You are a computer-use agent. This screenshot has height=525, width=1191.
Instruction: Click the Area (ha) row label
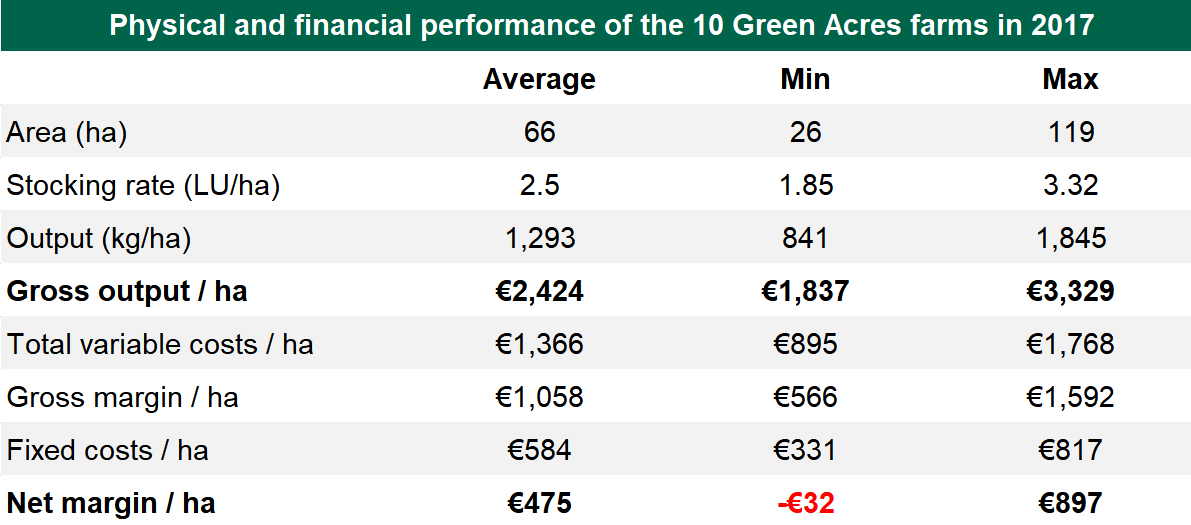67,133
